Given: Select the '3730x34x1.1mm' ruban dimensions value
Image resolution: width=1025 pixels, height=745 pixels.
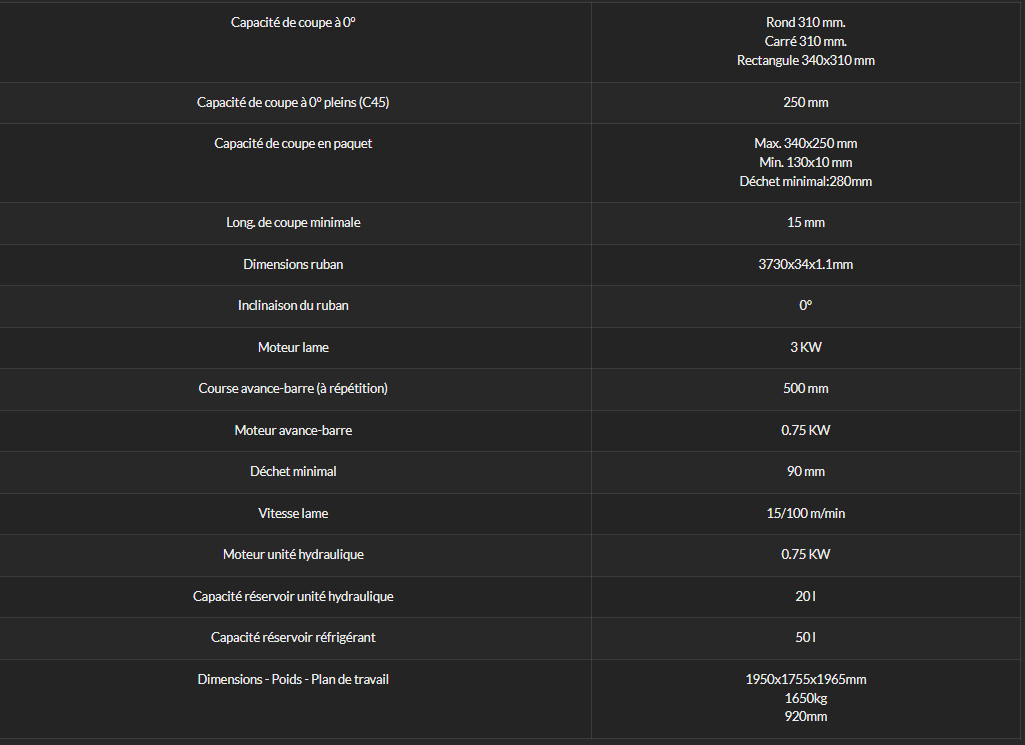Looking at the screenshot, I should pos(805,264).
